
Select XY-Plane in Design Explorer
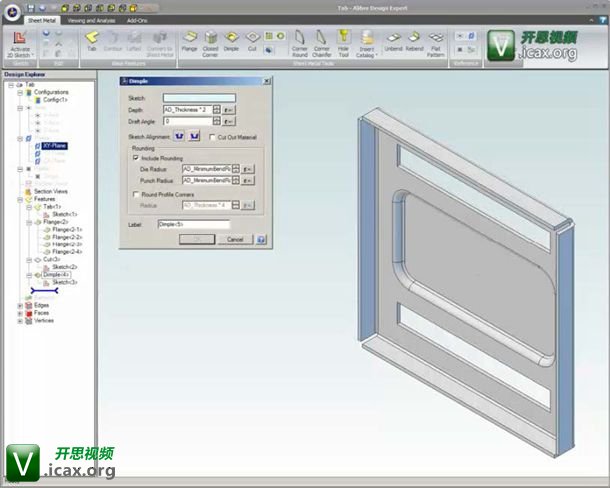tap(53, 146)
